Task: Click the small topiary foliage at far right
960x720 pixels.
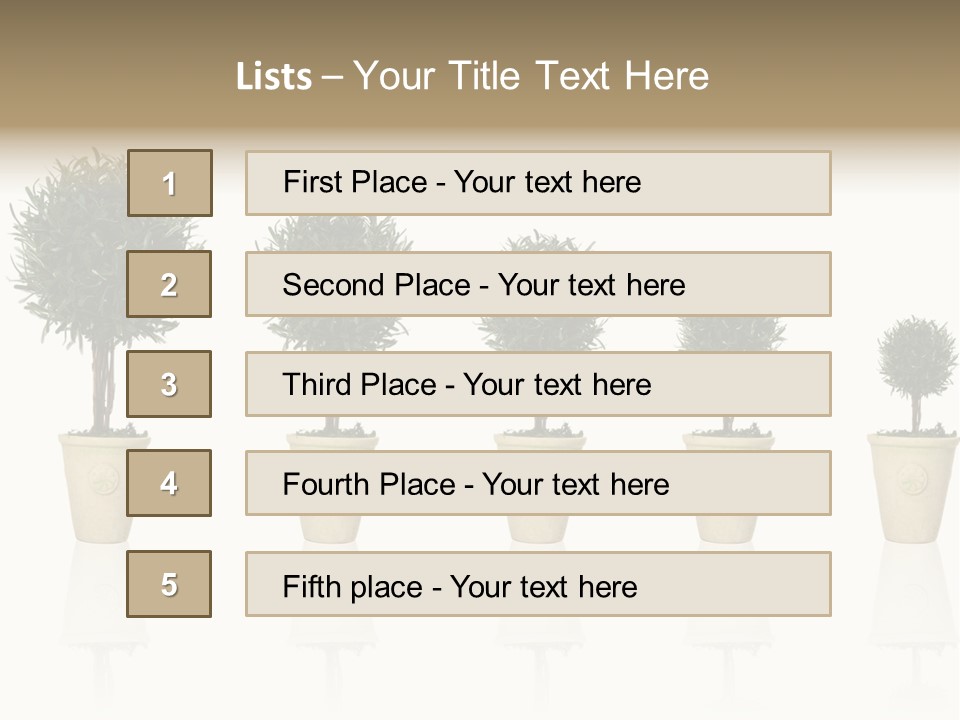Action: (916, 360)
